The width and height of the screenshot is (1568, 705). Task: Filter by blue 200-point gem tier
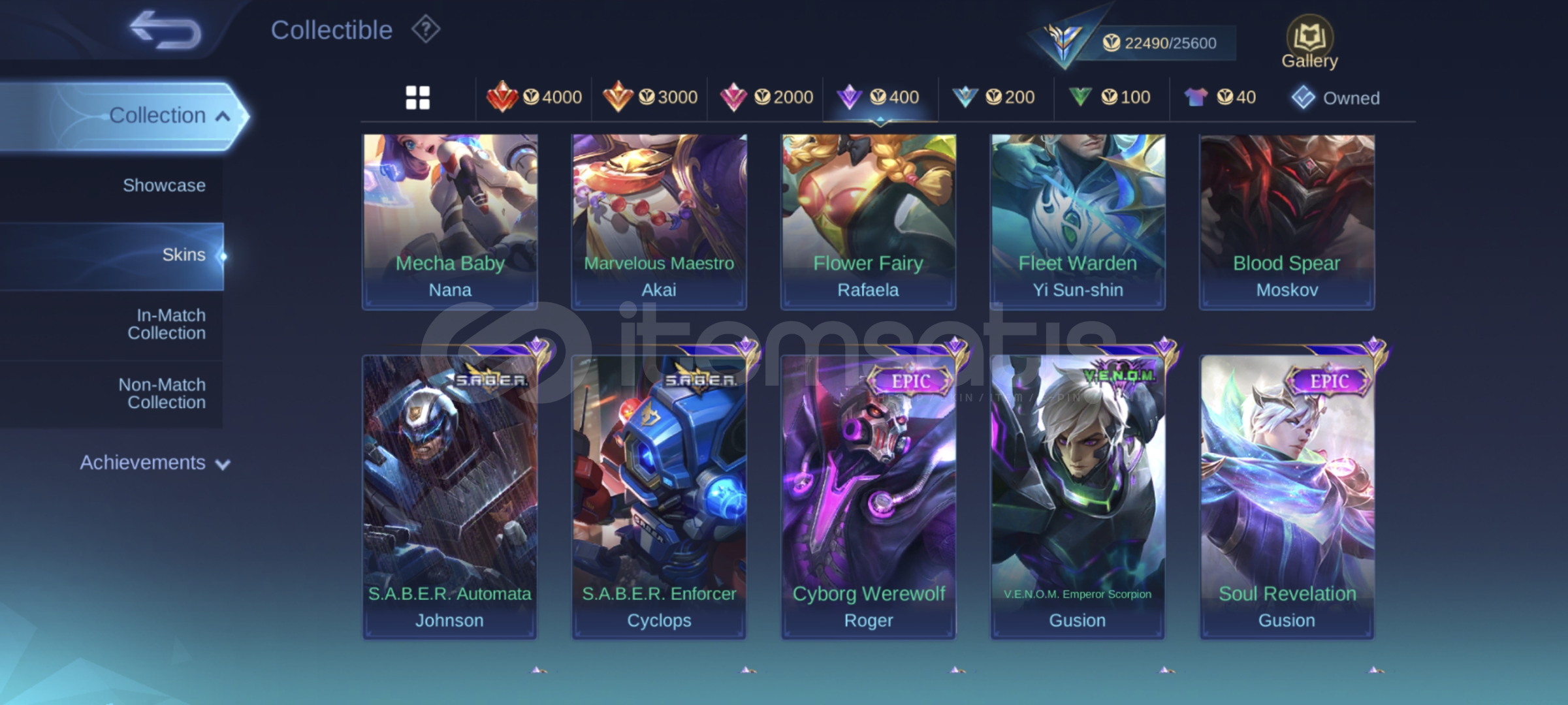[x=994, y=97]
